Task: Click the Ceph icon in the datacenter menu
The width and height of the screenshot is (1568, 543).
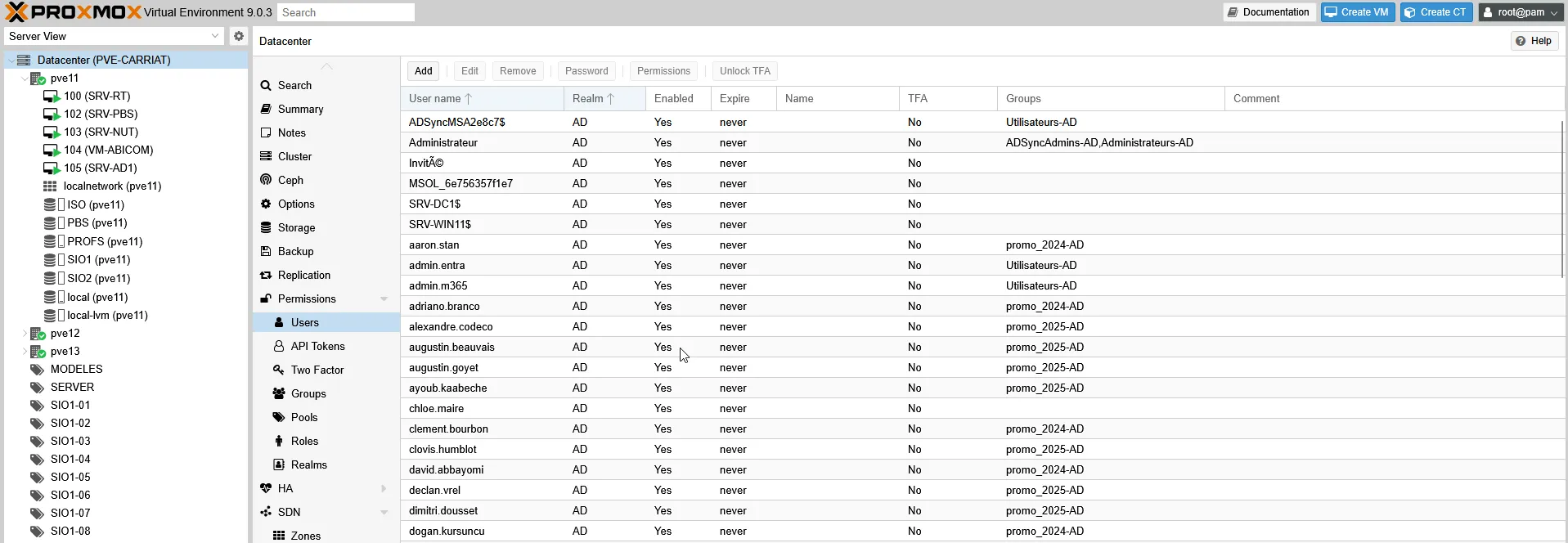Action: (x=266, y=180)
